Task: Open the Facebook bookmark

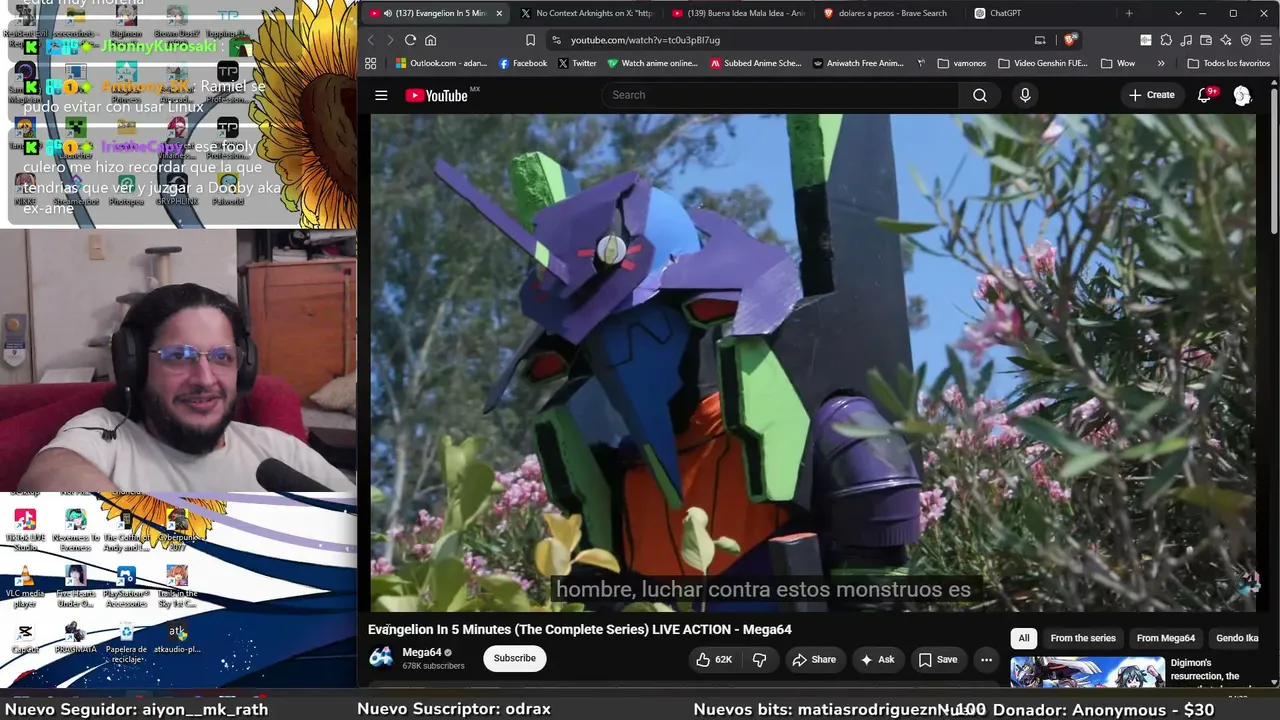Action: coord(522,63)
